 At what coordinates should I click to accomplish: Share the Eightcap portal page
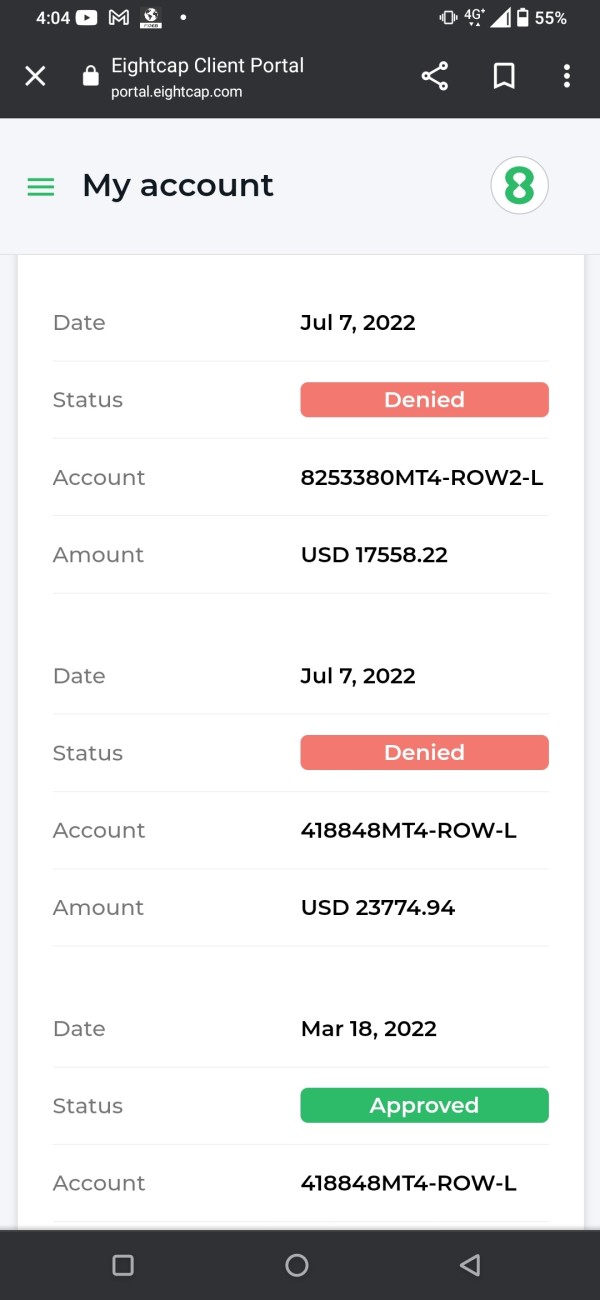coord(434,76)
